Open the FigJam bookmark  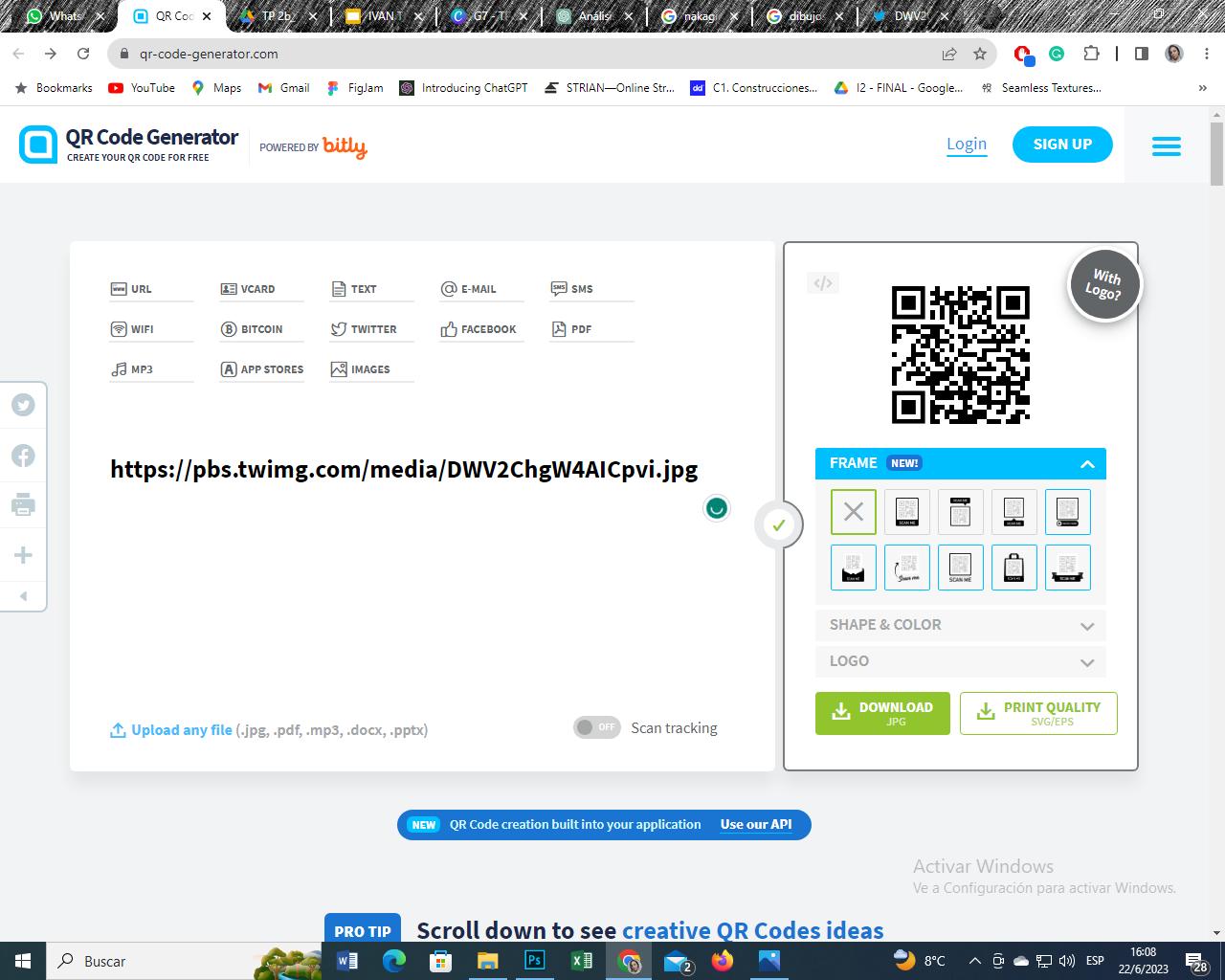tap(355, 87)
